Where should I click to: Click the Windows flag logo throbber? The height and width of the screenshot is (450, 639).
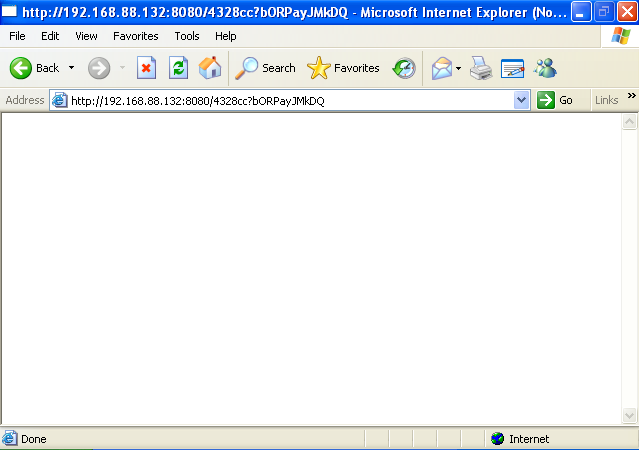[620, 36]
